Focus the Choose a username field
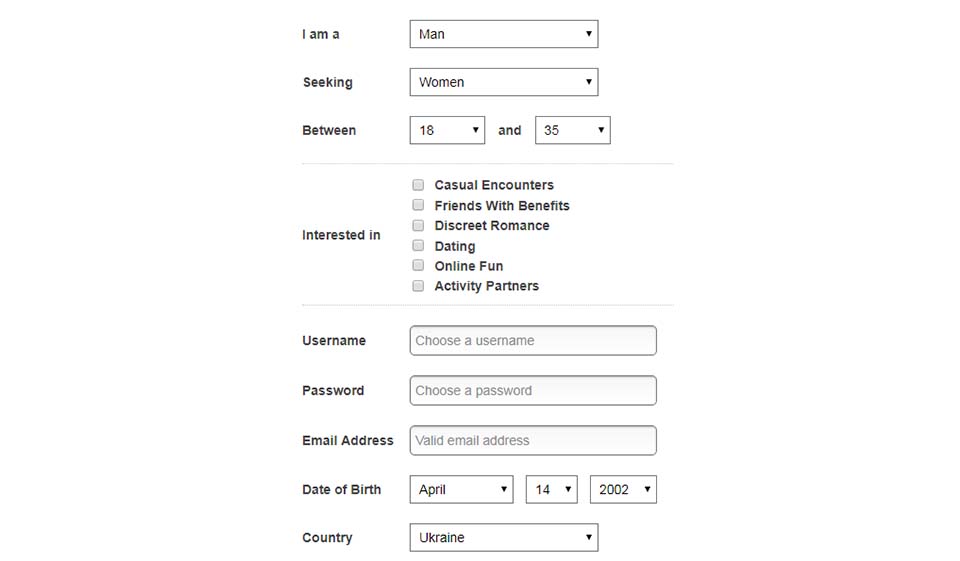 pos(533,341)
